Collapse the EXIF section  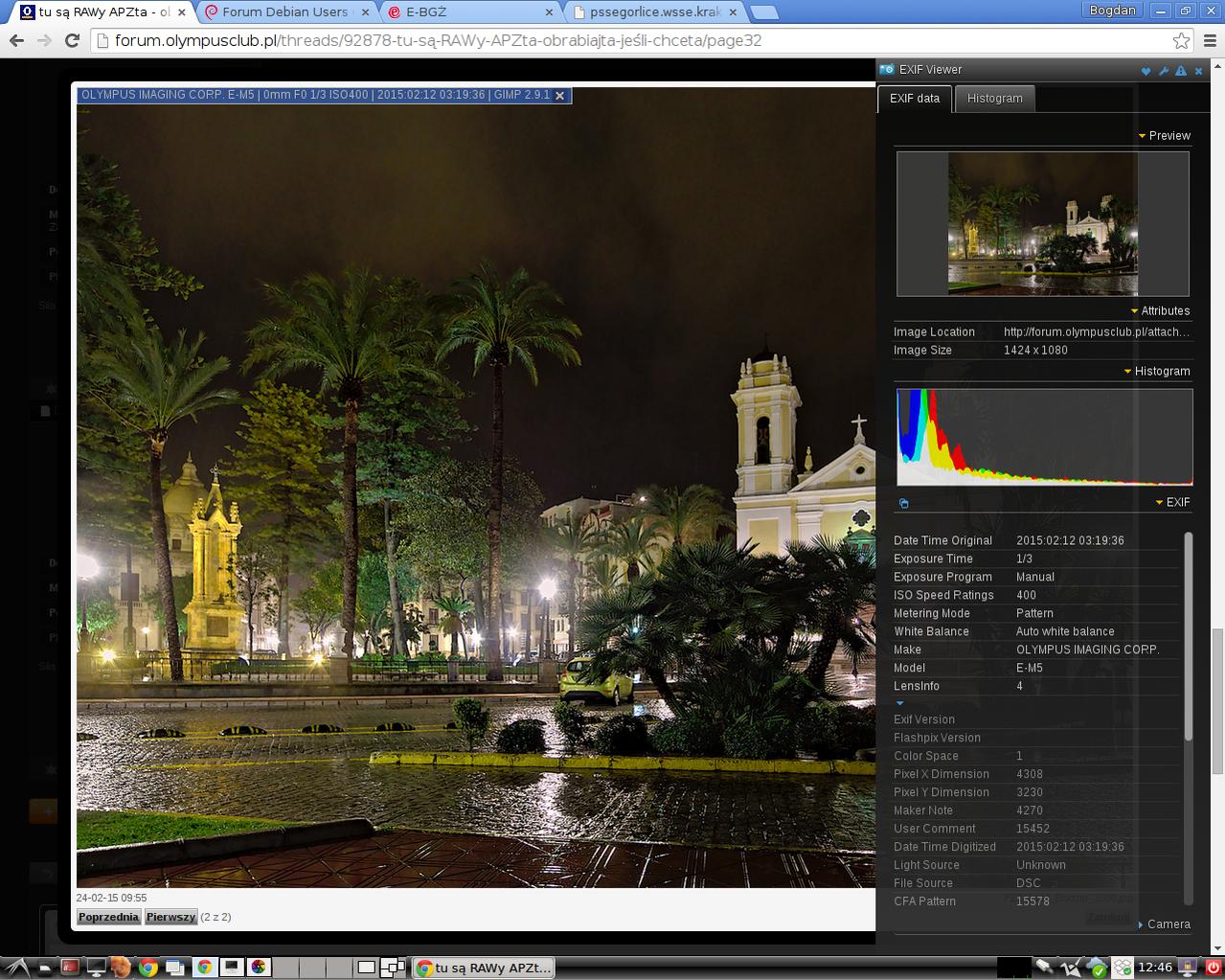1171,503
